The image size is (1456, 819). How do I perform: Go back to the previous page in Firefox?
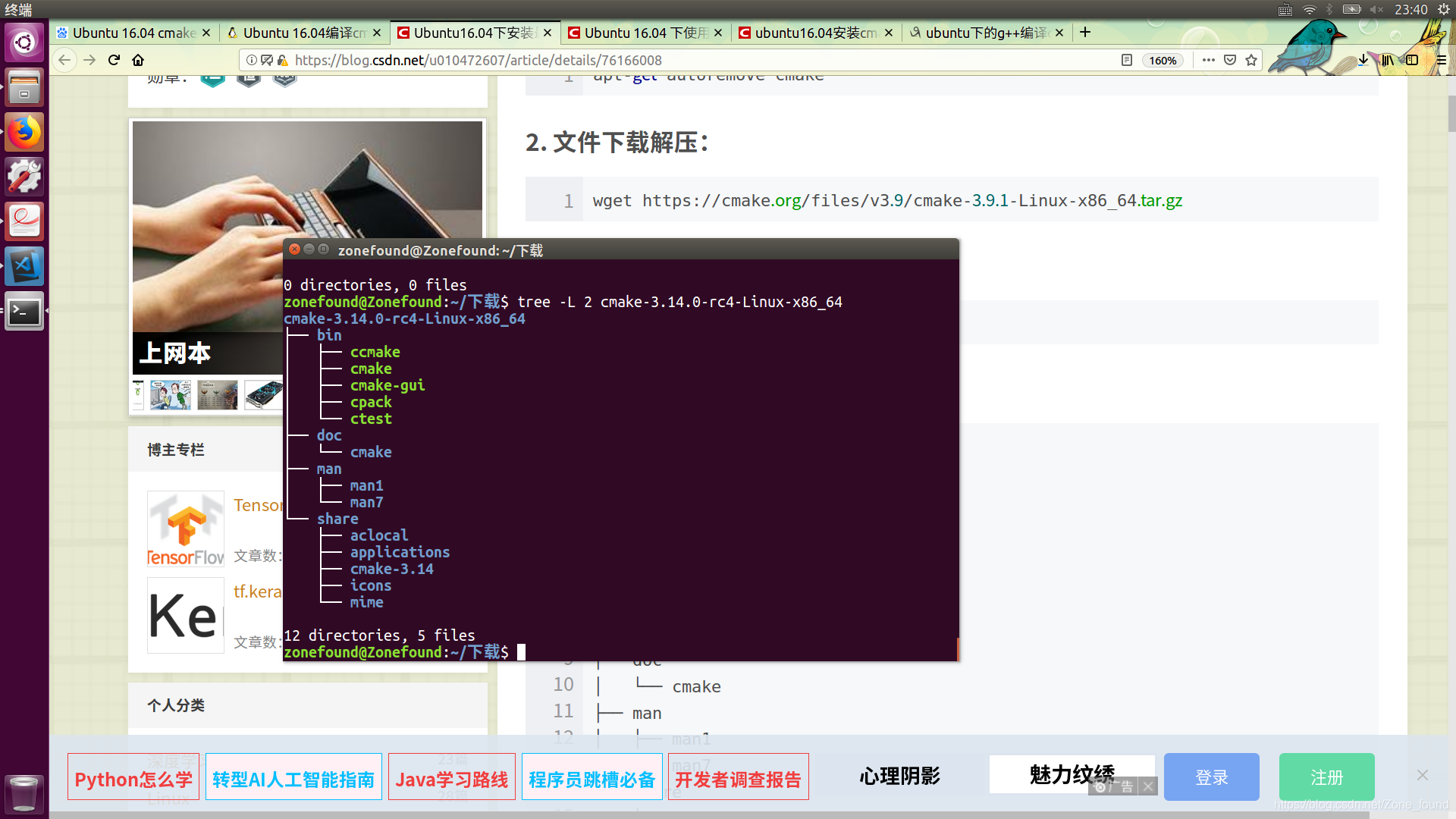point(64,60)
